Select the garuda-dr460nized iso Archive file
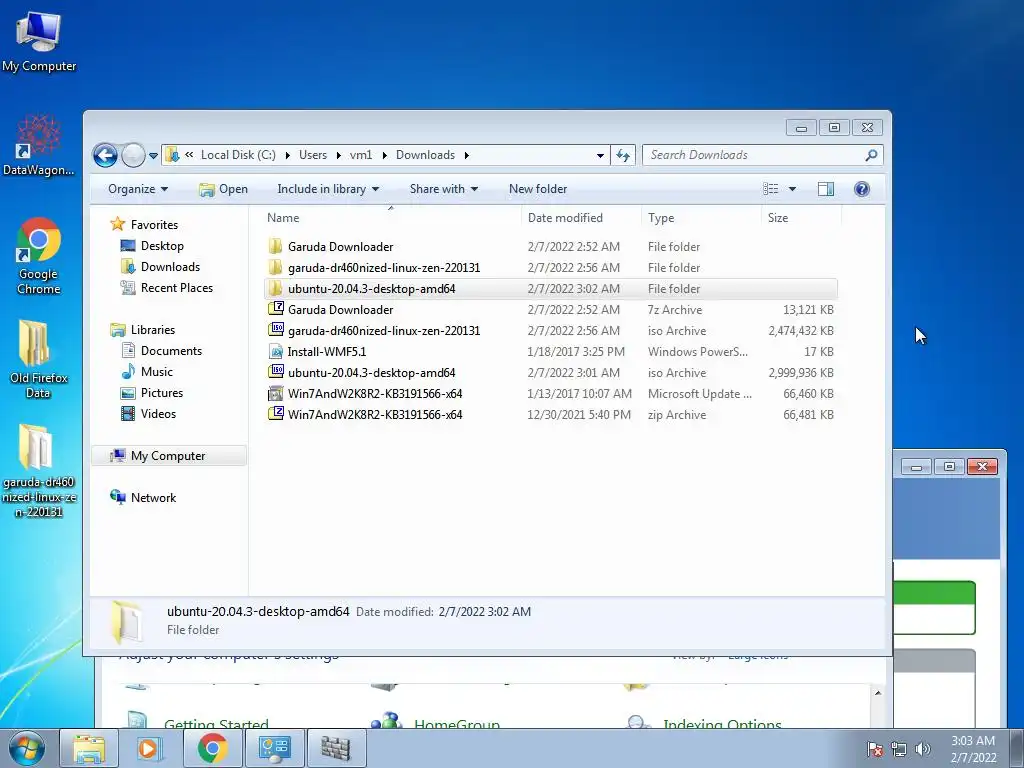This screenshot has width=1024, height=768. [551, 330]
